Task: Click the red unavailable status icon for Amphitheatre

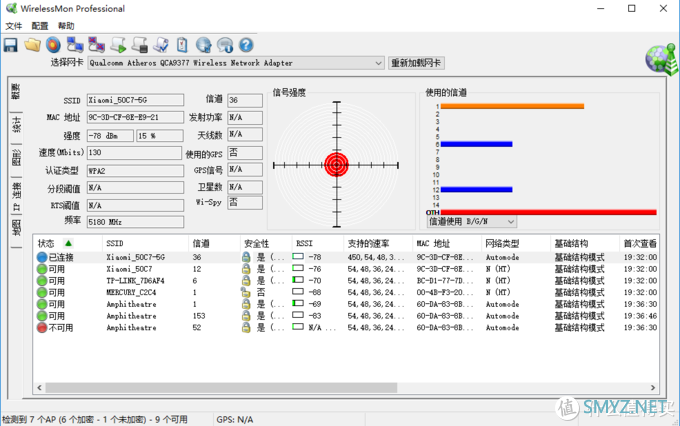Action: (x=42, y=328)
